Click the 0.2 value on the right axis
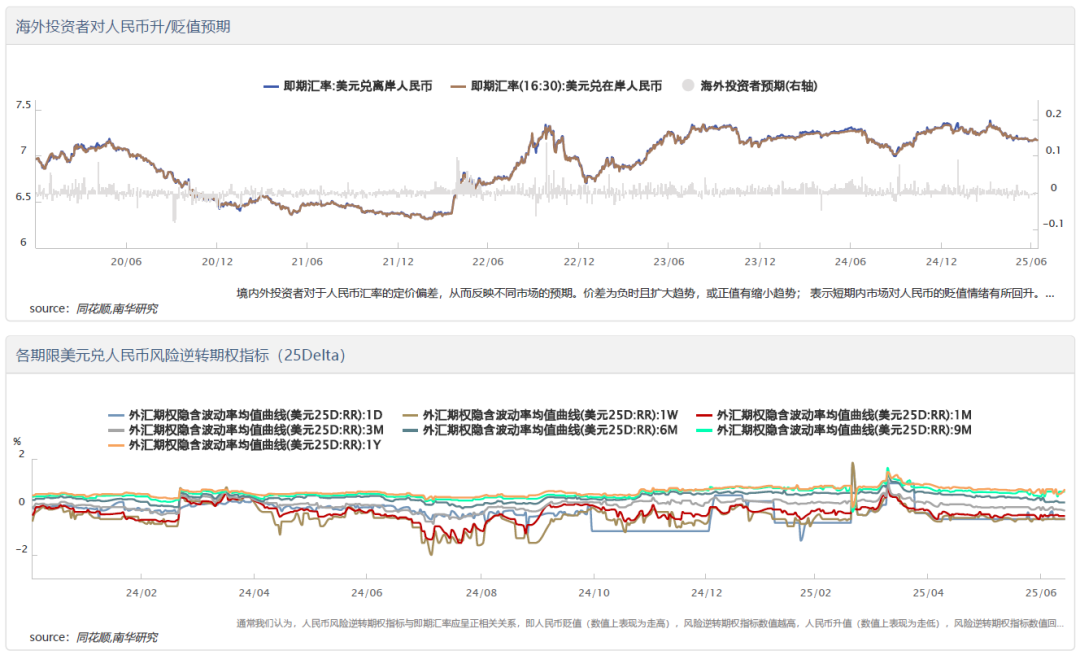Viewport: 1080px width, 655px height. coord(1053,114)
